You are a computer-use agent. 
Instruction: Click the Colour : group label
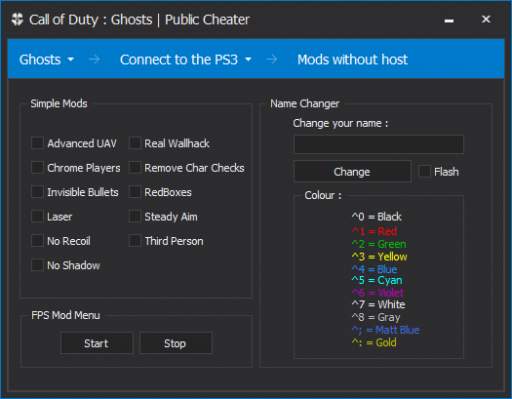[323, 195]
